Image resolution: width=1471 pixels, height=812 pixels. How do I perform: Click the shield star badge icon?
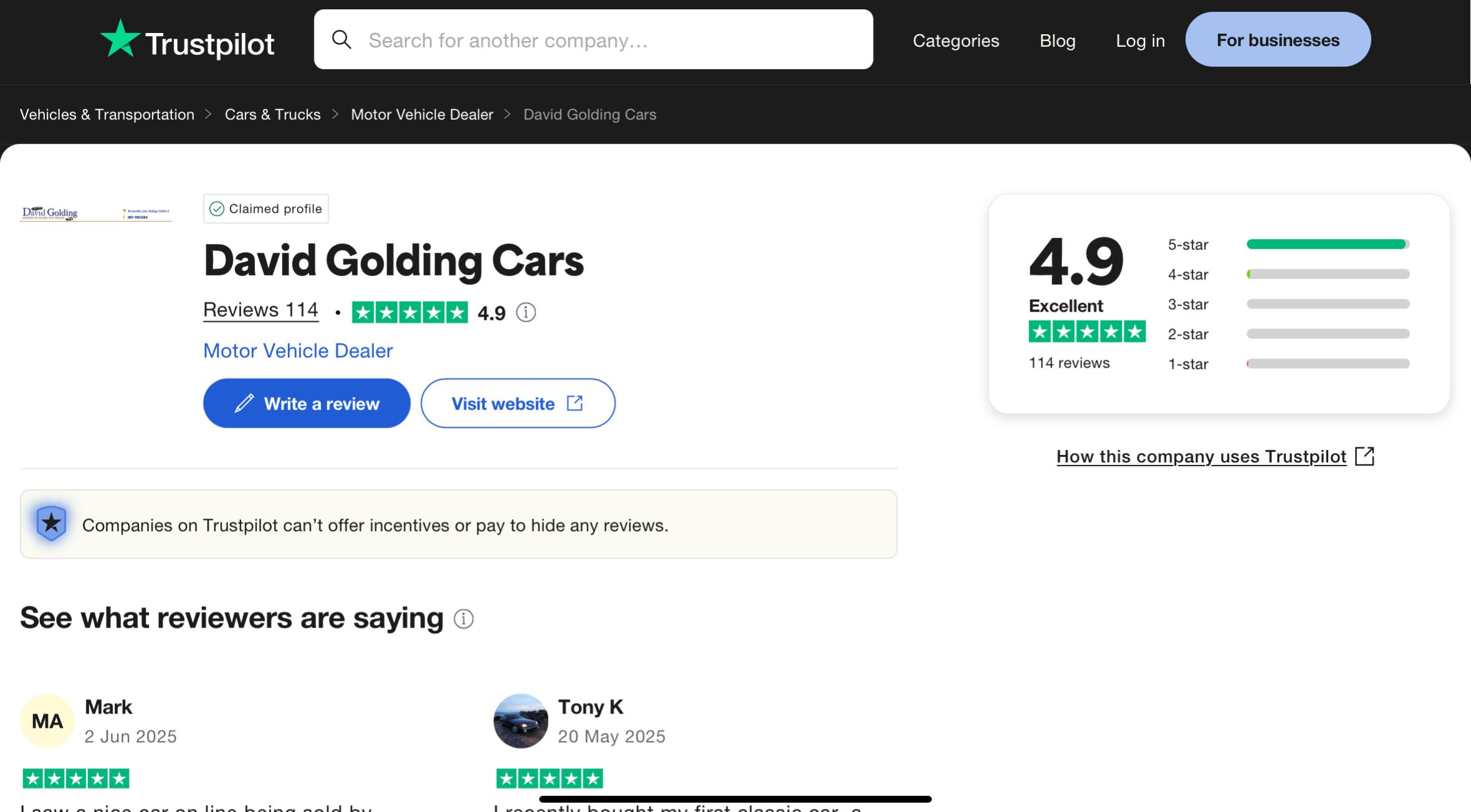point(52,523)
